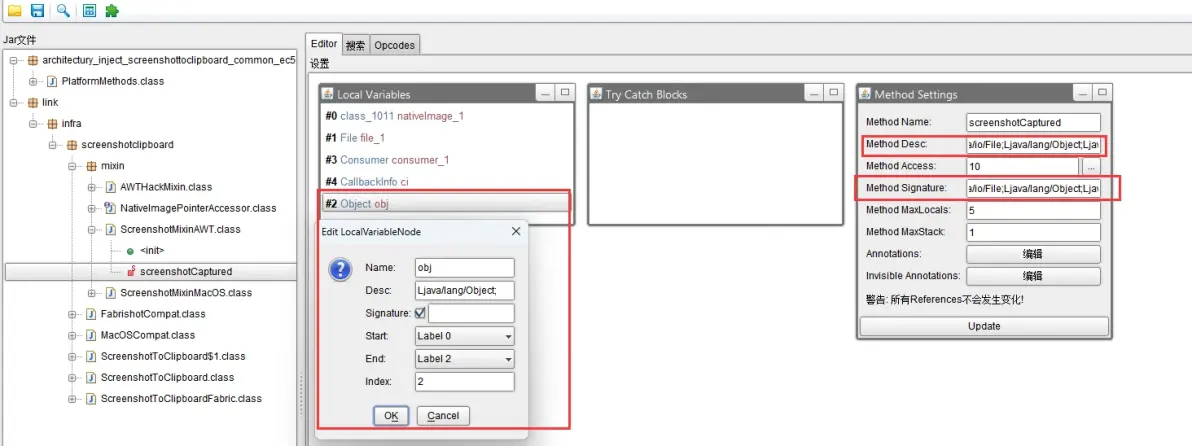Collapse the infra package node

point(33,123)
